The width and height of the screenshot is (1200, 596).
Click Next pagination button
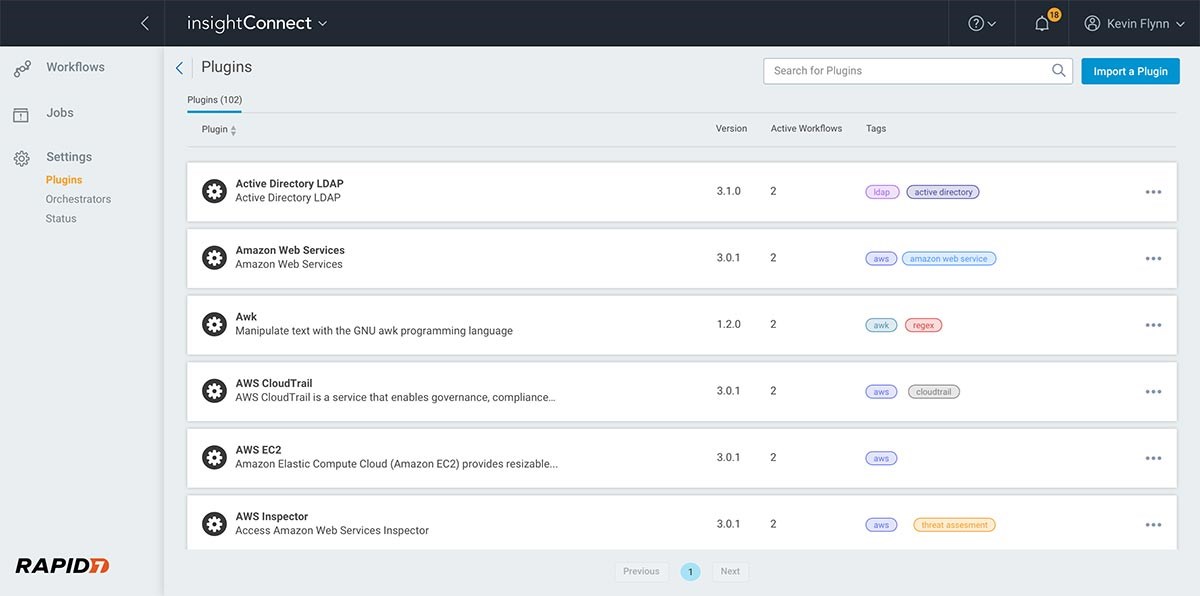[730, 572]
